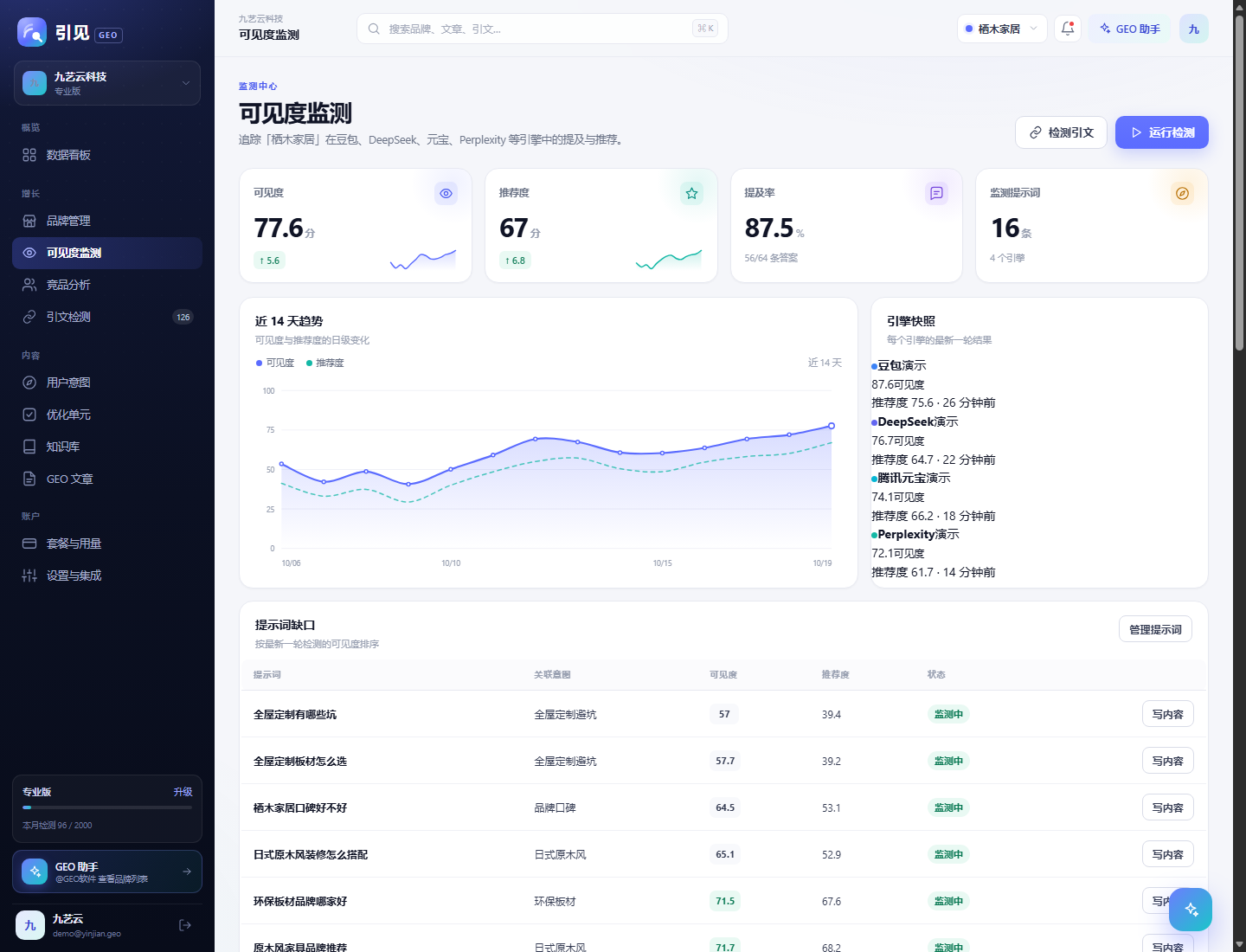Expand the 九艺云科技 workspace switcher
Image resolution: width=1246 pixels, height=952 pixels.
107,83
